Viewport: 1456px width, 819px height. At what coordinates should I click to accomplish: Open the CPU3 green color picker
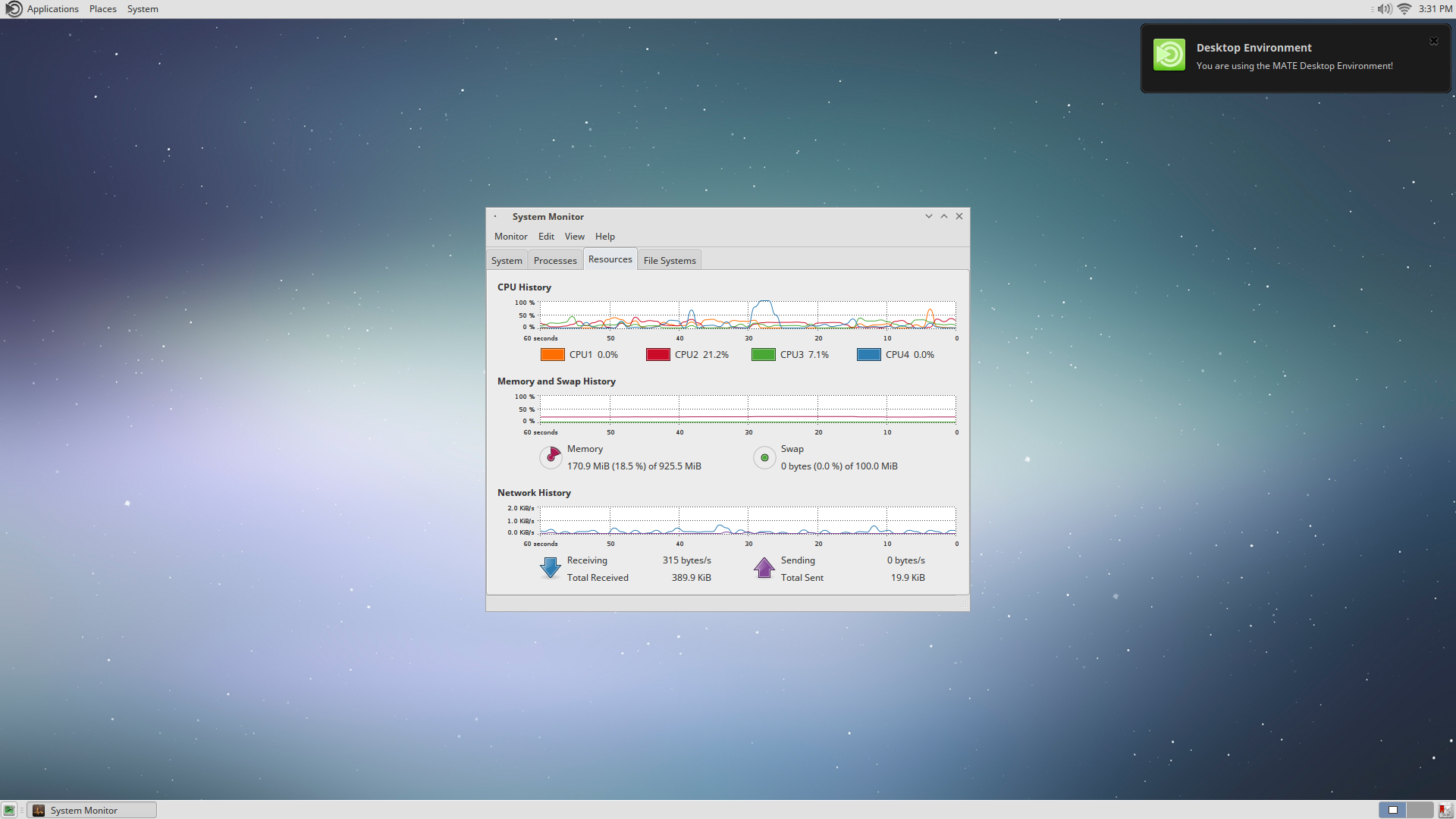[763, 354]
